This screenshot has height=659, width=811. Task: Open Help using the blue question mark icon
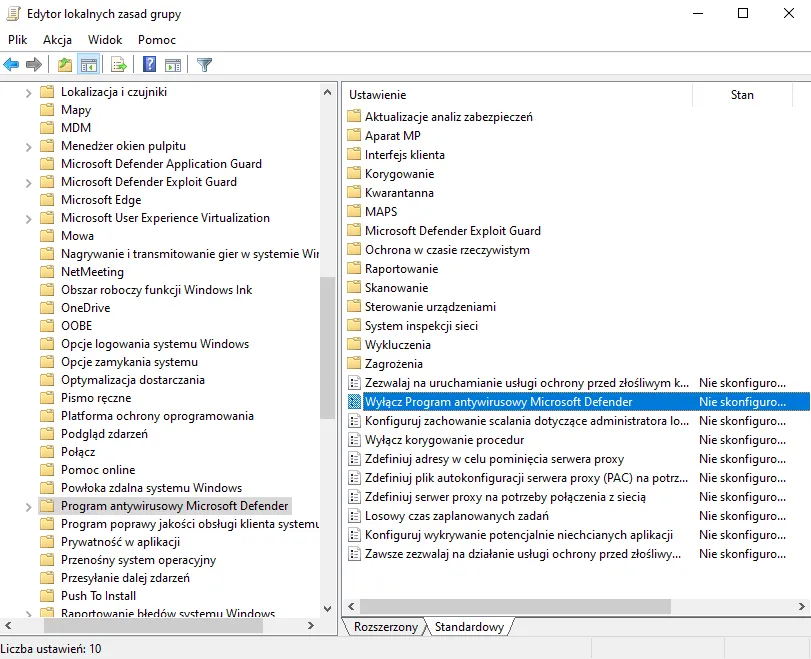point(149,64)
